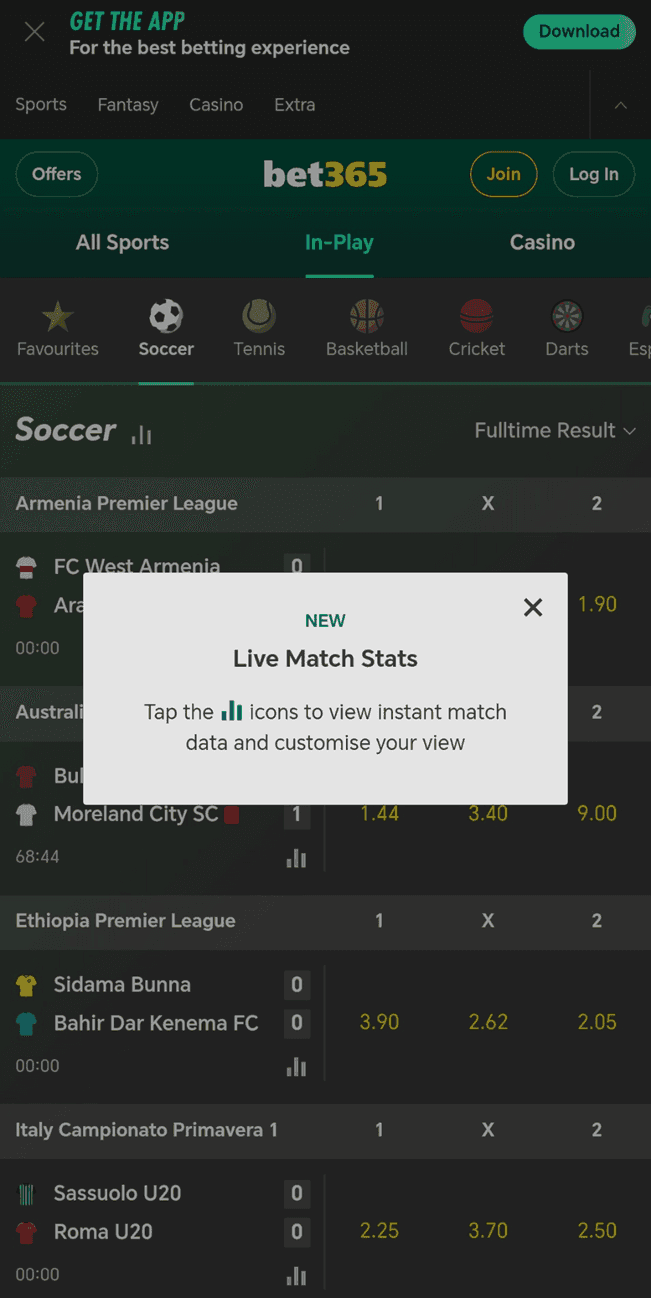Open stats icon for Moreland City SC match
The image size is (651, 1298).
tap(296, 858)
